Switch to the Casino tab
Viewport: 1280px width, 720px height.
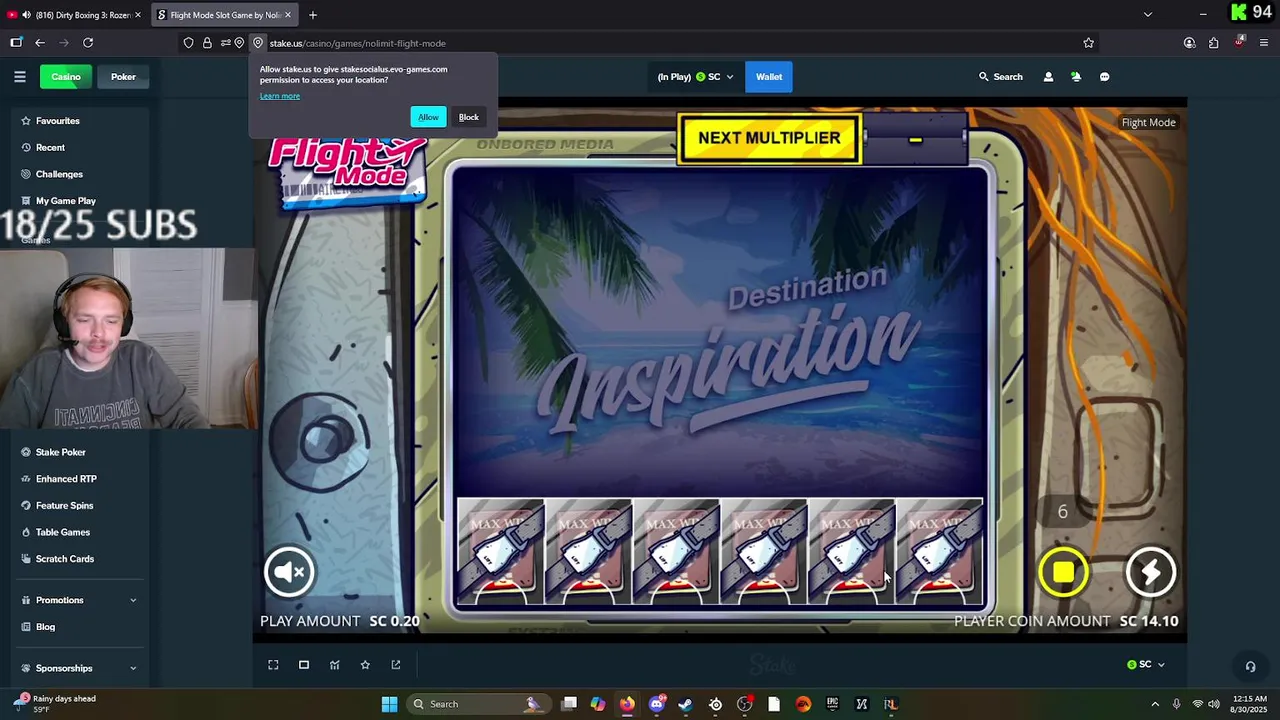coord(66,77)
